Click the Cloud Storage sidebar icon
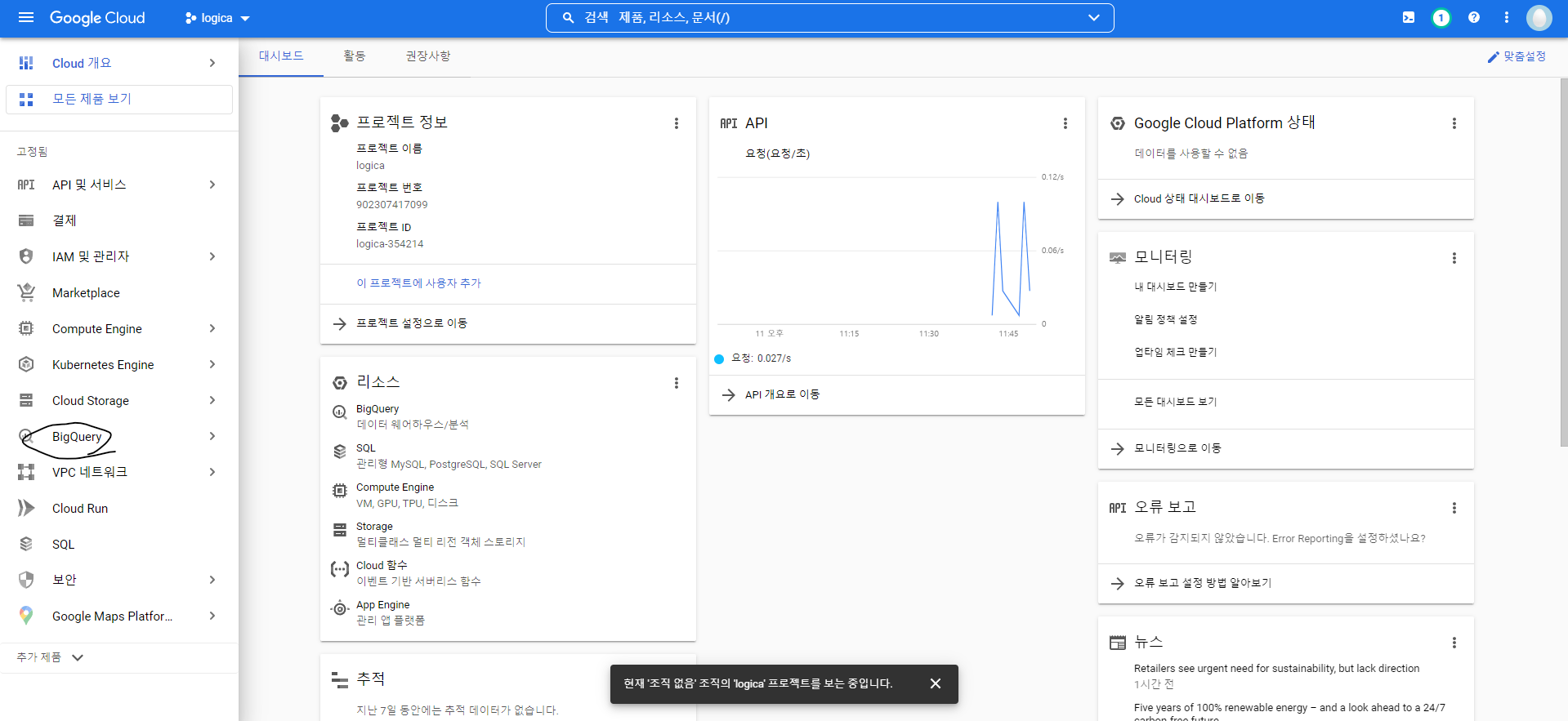This screenshot has width=1568, height=721. [26, 400]
